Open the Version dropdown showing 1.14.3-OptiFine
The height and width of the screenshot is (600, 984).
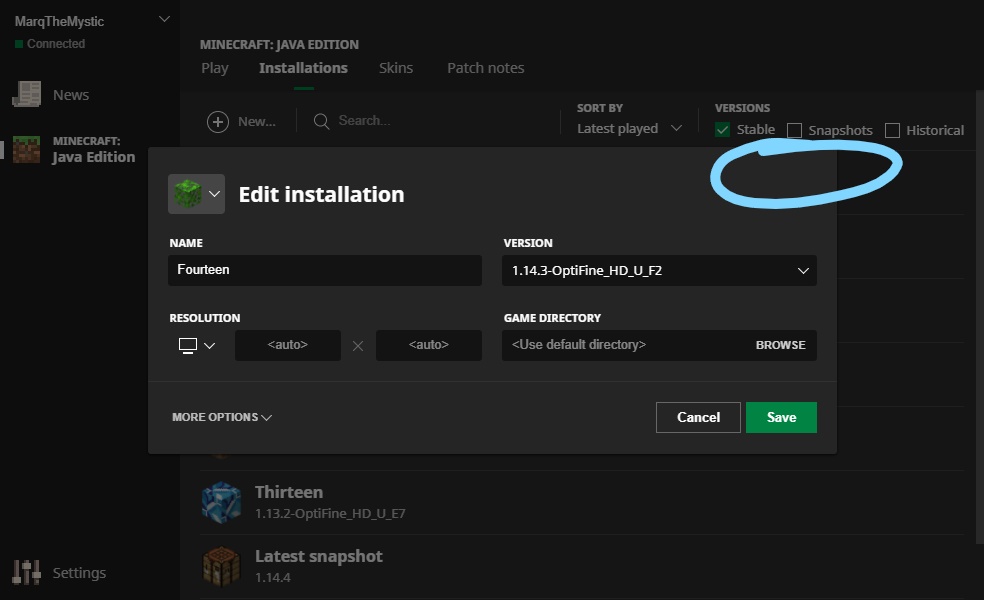click(659, 271)
